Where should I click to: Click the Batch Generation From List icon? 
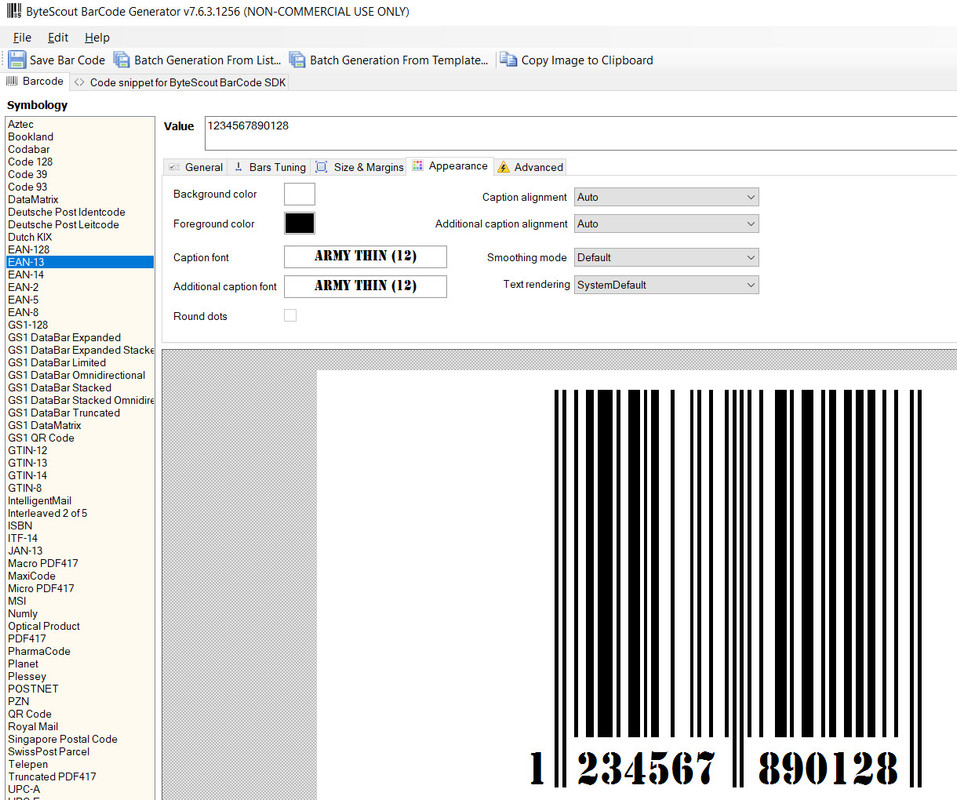(x=121, y=60)
